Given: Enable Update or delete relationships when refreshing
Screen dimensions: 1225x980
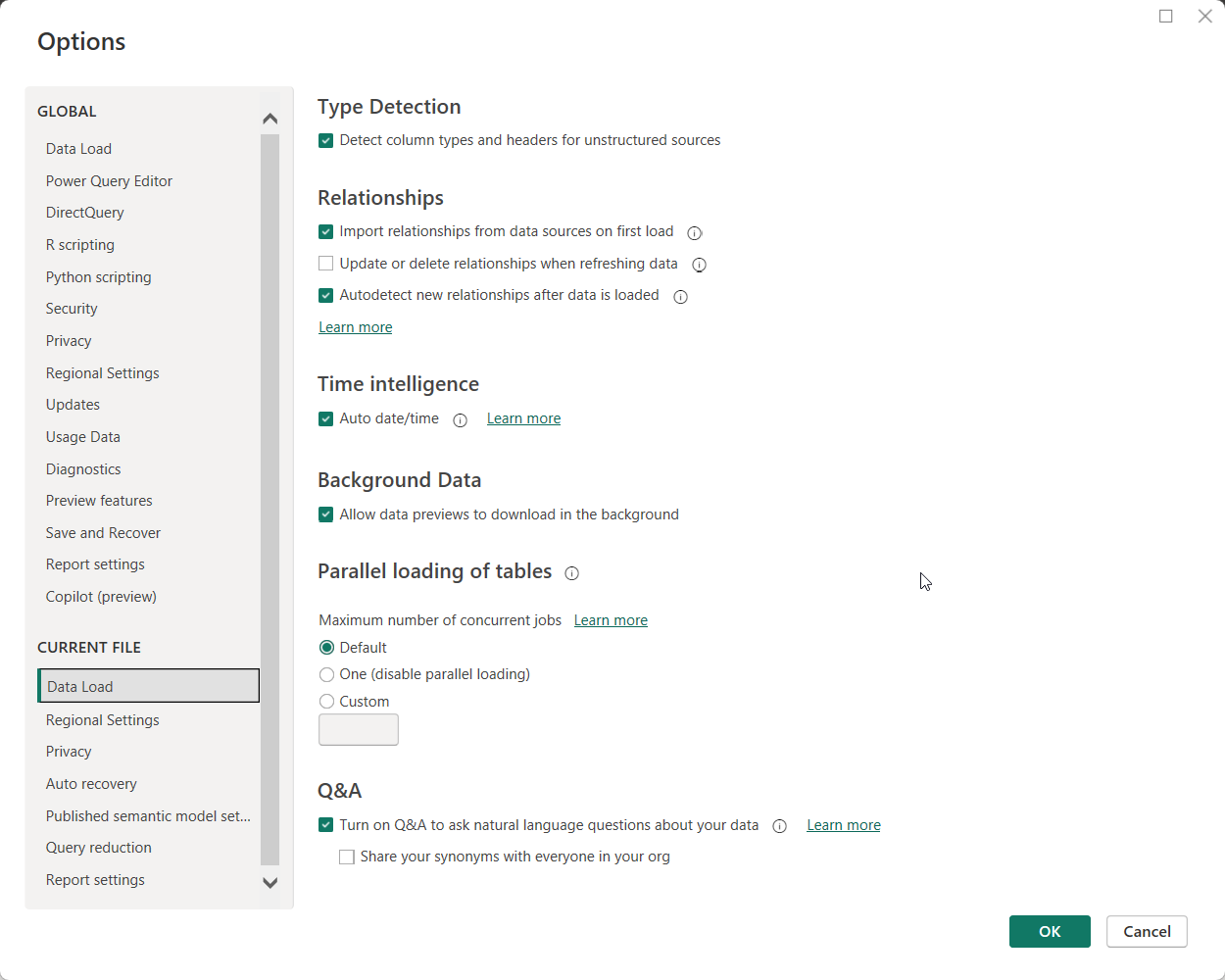Looking at the screenshot, I should click(x=326, y=264).
